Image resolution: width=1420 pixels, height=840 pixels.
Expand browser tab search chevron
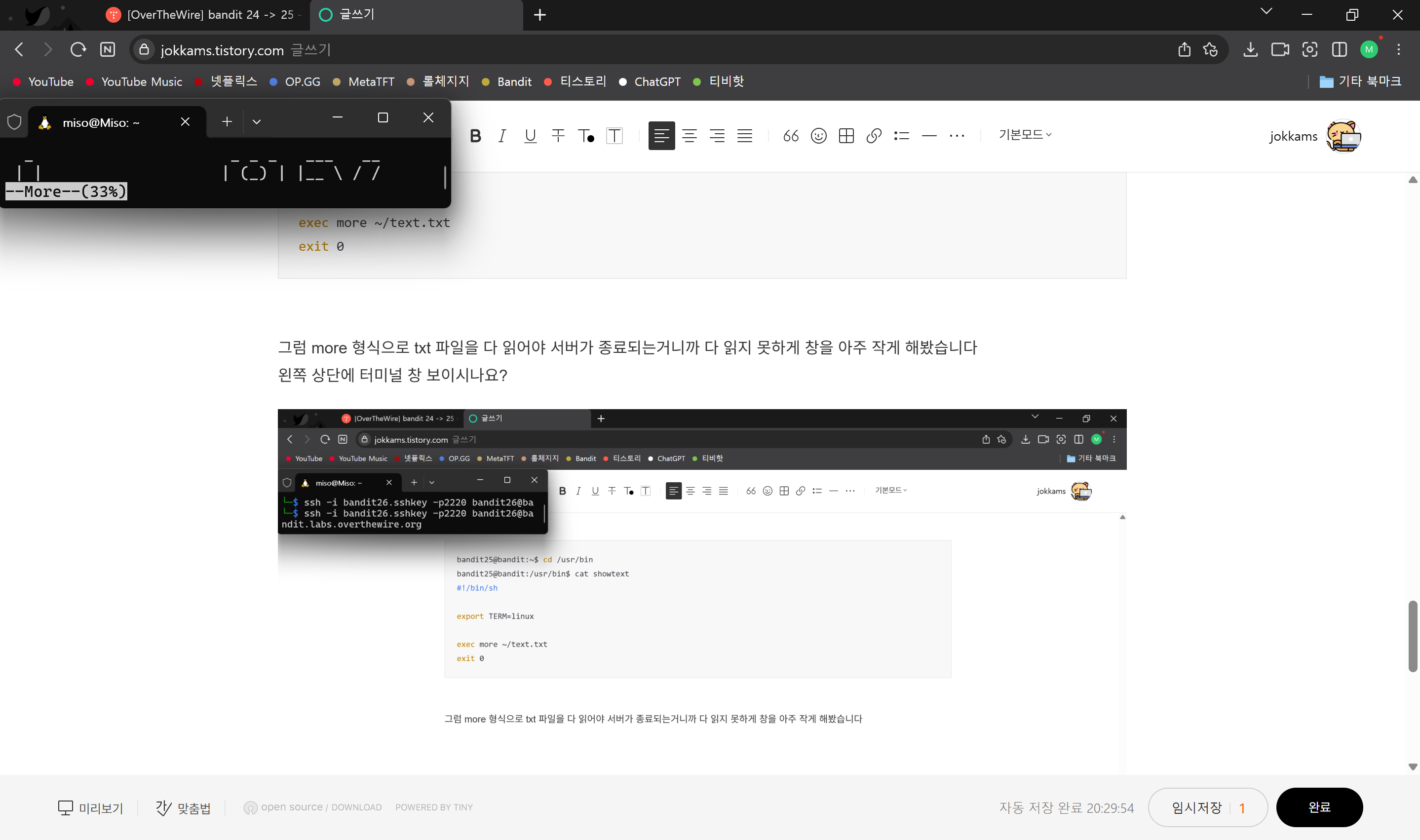coord(1266,11)
